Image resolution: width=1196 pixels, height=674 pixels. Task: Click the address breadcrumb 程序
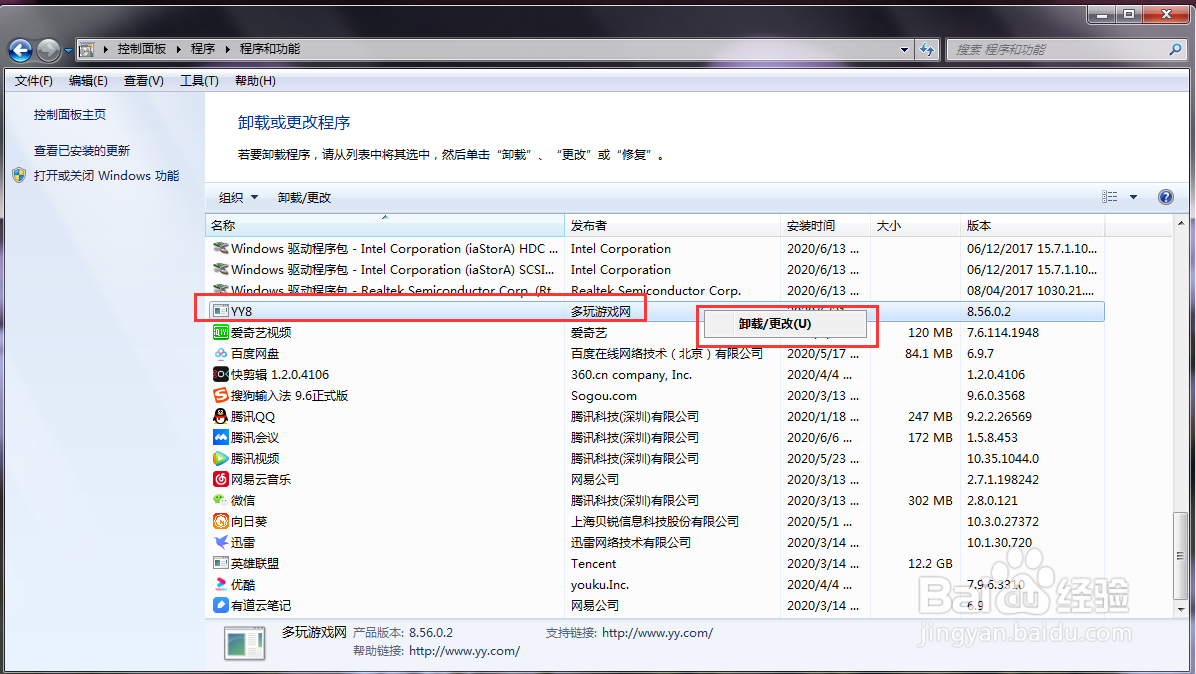[x=203, y=49]
